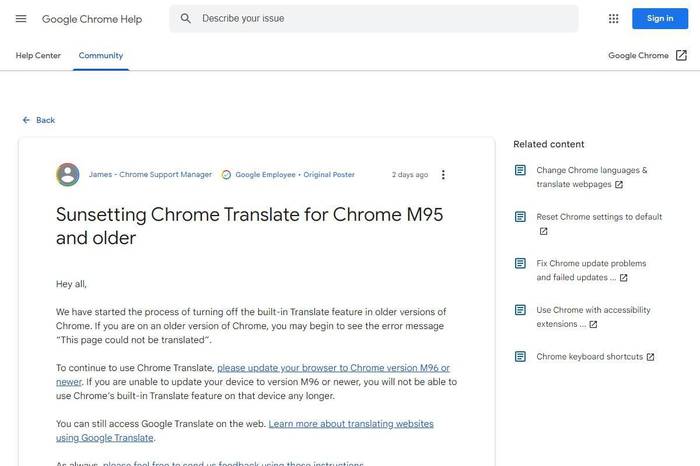Click the back arrow icon
The height and width of the screenshot is (466, 700).
[x=26, y=120]
